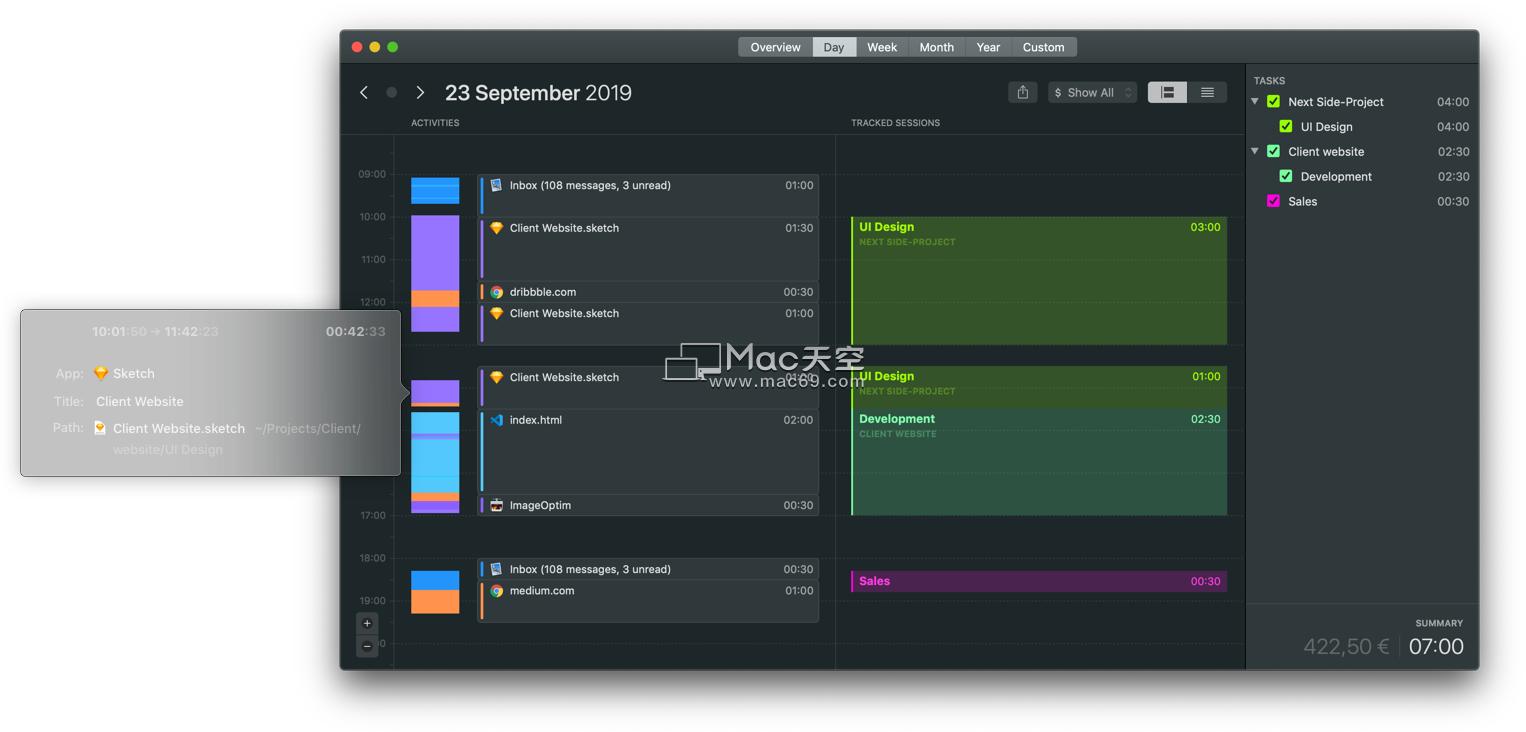Jump to today using the dot button
This screenshot has width=1526, height=732.
[x=392, y=93]
